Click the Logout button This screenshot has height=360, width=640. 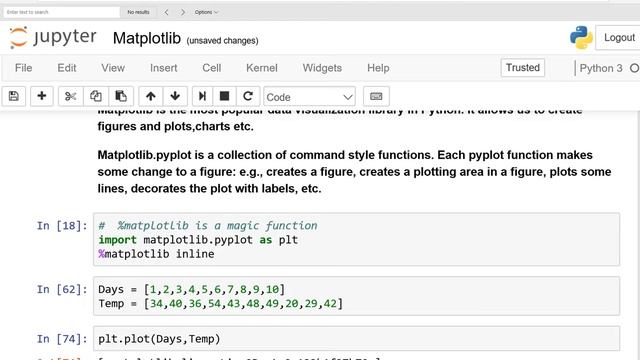click(618, 38)
